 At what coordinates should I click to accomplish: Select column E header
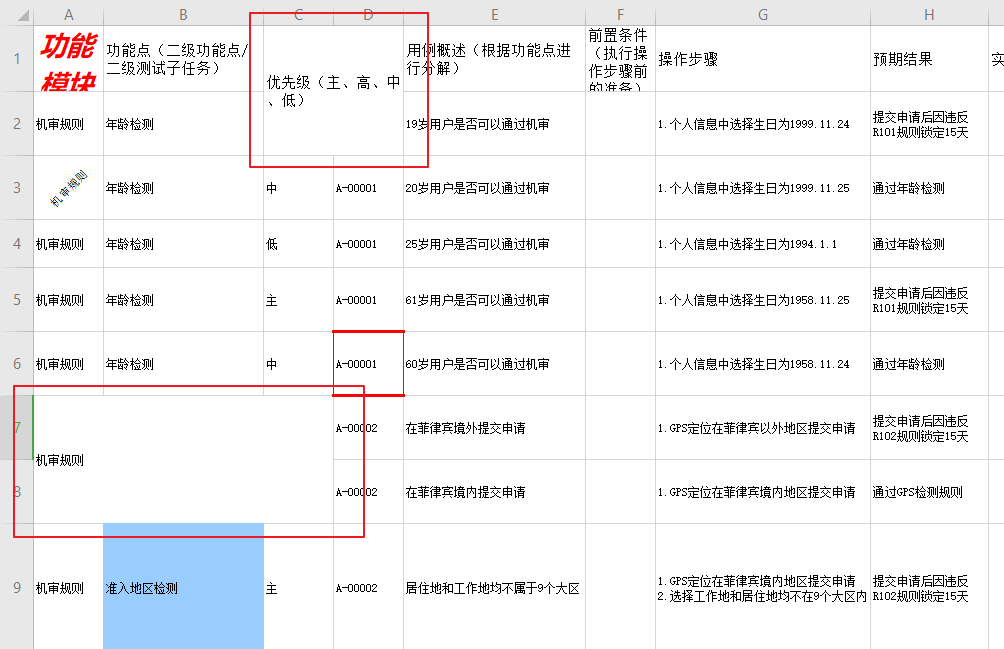pyautogui.click(x=494, y=15)
